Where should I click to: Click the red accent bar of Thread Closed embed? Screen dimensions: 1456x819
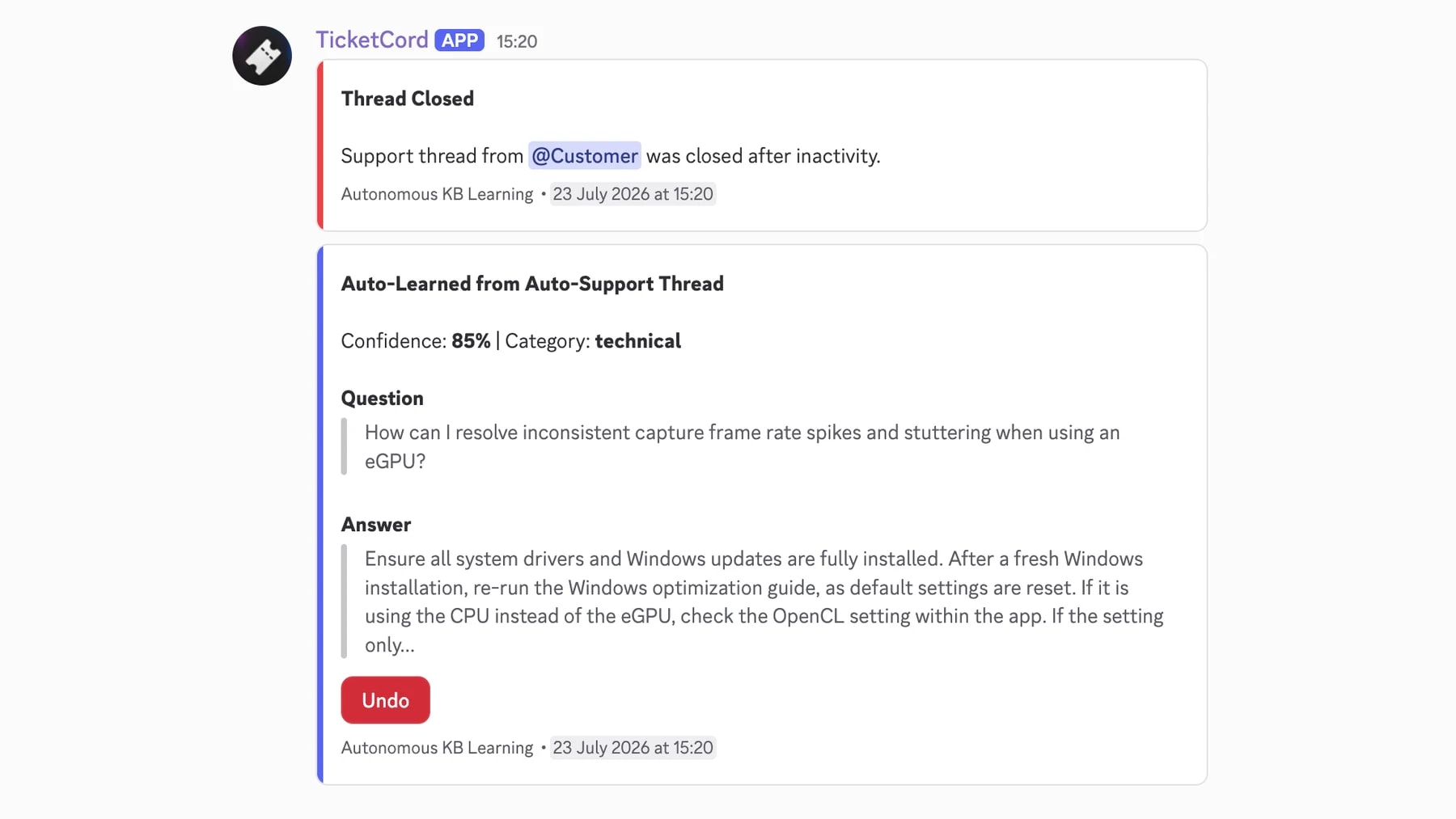320,146
